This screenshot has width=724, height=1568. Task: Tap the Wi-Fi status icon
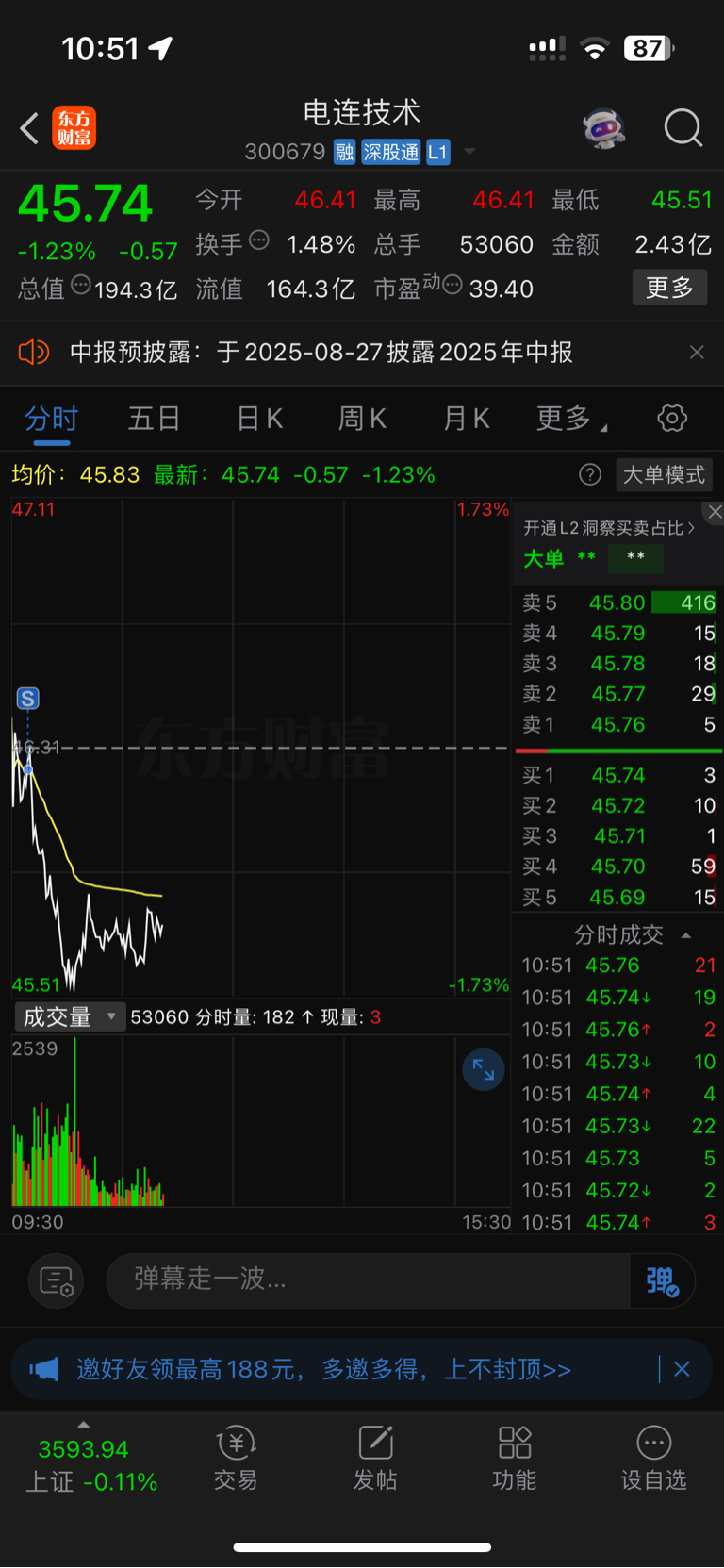click(594, 49)
